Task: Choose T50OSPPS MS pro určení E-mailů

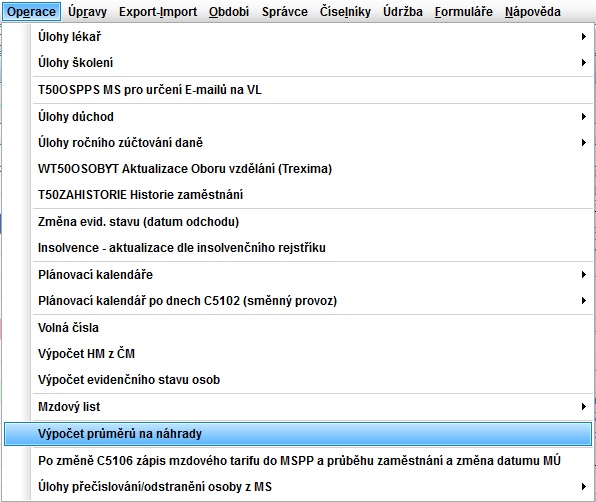Action: pyautogui.click(x=312, y=90)
